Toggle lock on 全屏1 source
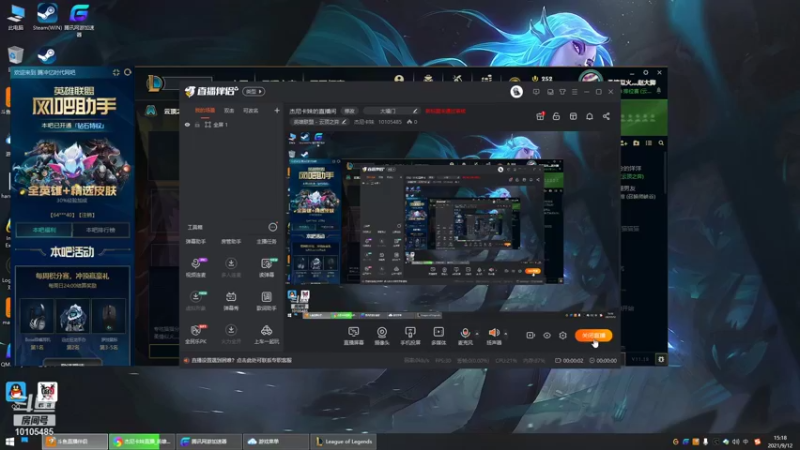Image resolution: width=800 pixels, height=450 pixels. click(197, 124)
